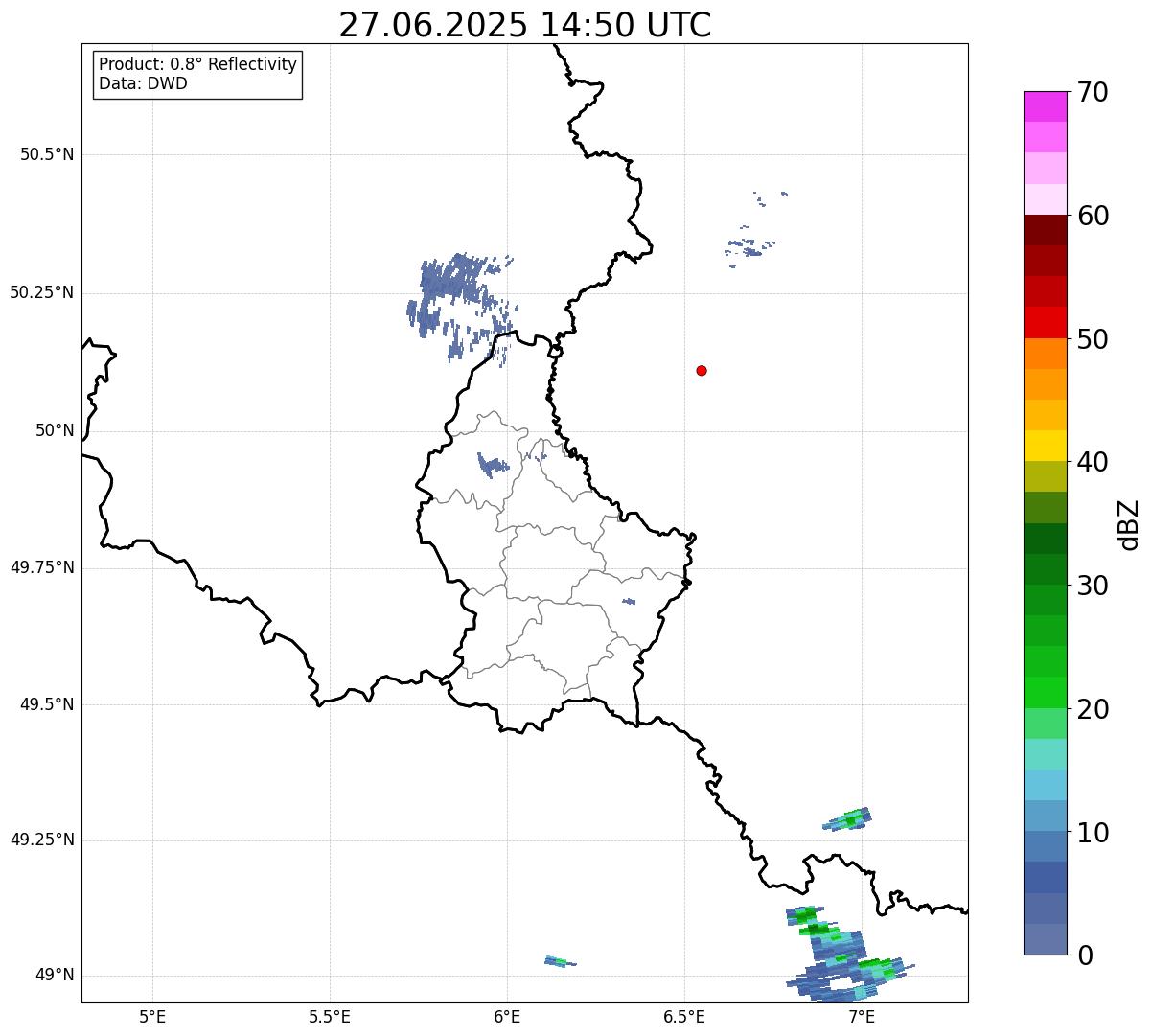Click latitude label '49.25°N'
Image resolution: width=1152 pixels, height=1036 pixels.
[x=42, y=840]
